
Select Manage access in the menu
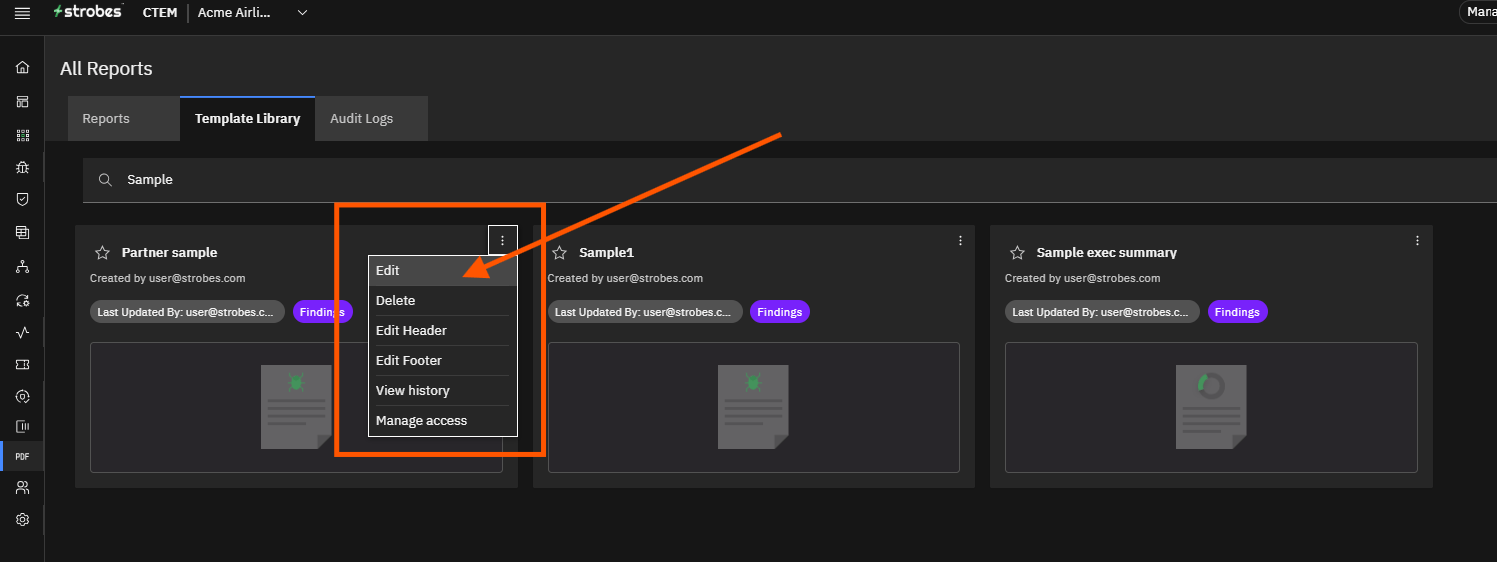[442, 420]
